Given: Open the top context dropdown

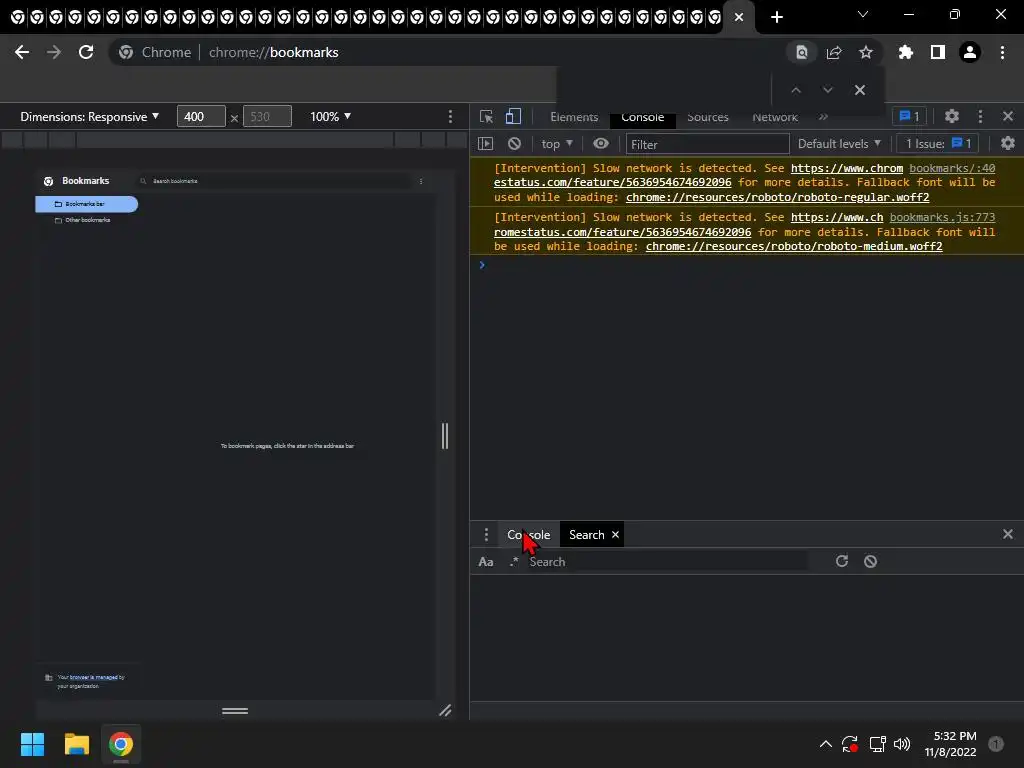Looking at the screenshot, I should (557, 144).
